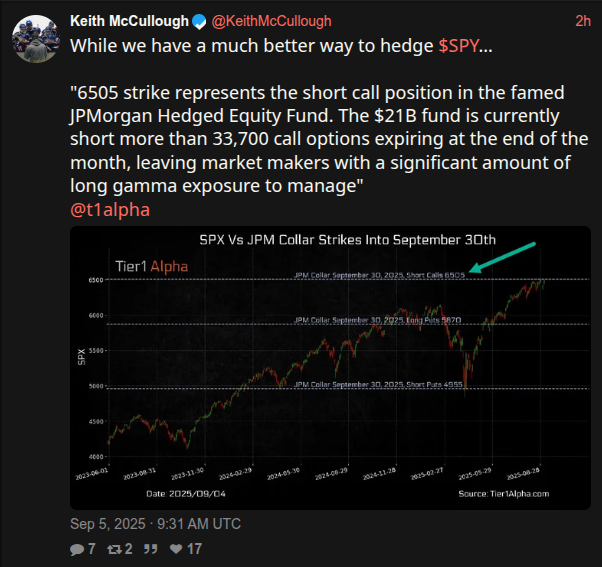Click the Keith McCullough display name
602x567 pixels.
(129, 21)
